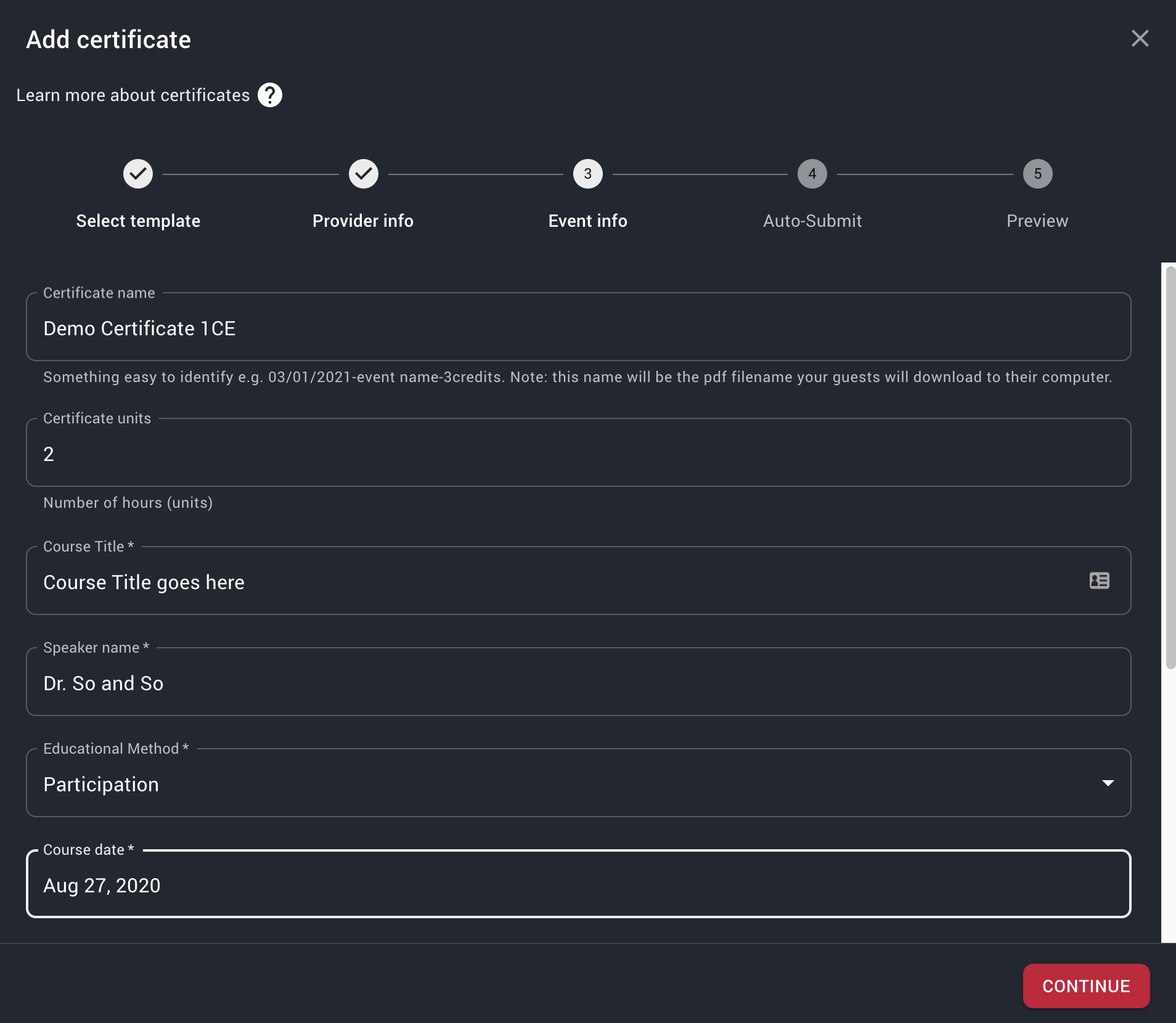Screen dimensions: 1176x1023
Task: Open the Provider info step label
Action: [363, 221]
